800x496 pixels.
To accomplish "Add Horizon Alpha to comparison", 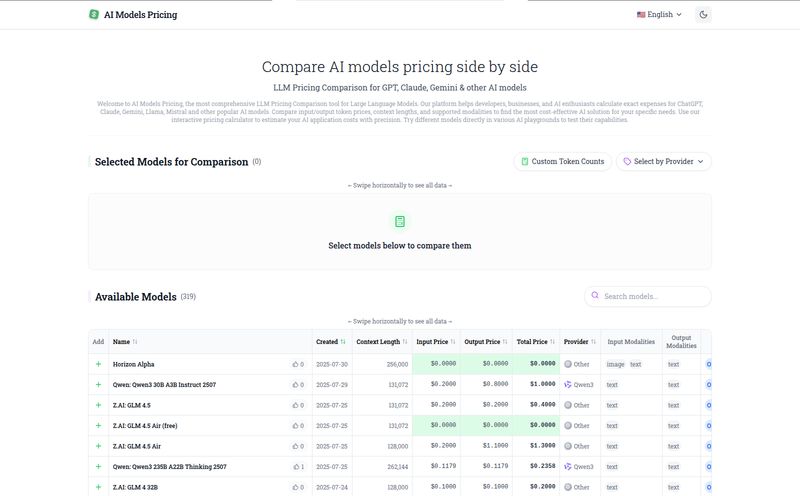I will click(x=98, y=364).
